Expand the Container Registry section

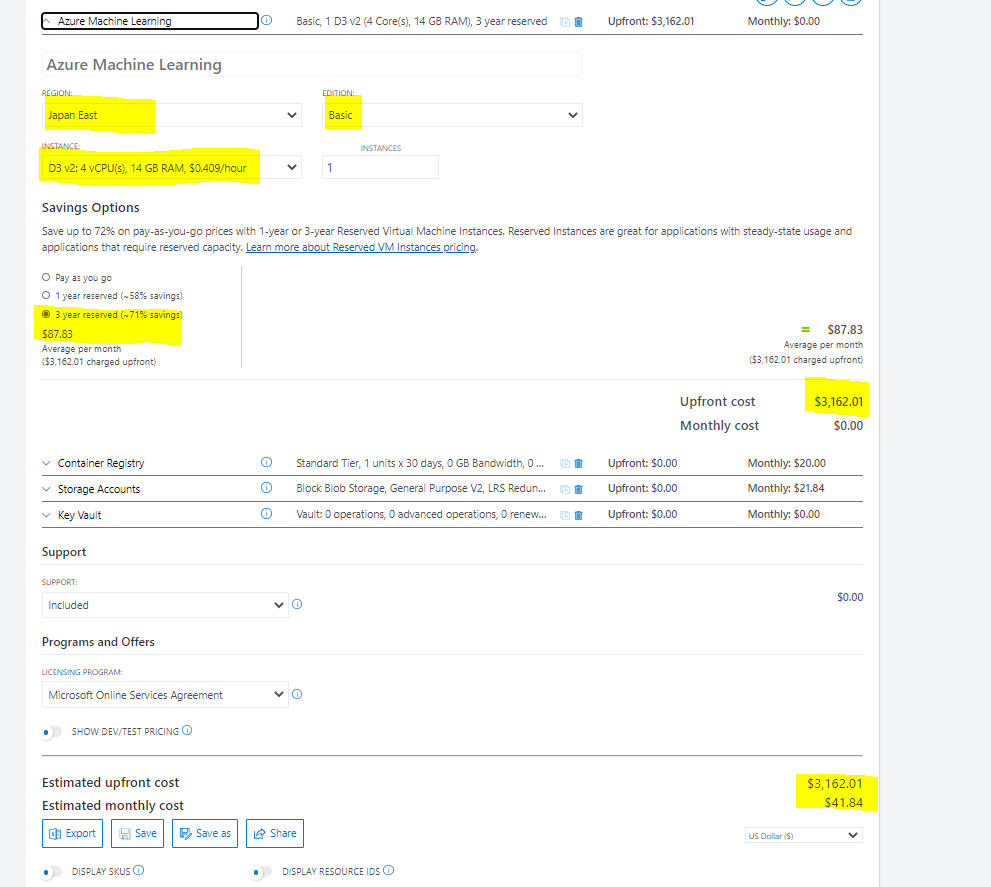click(x=46, y=463)
